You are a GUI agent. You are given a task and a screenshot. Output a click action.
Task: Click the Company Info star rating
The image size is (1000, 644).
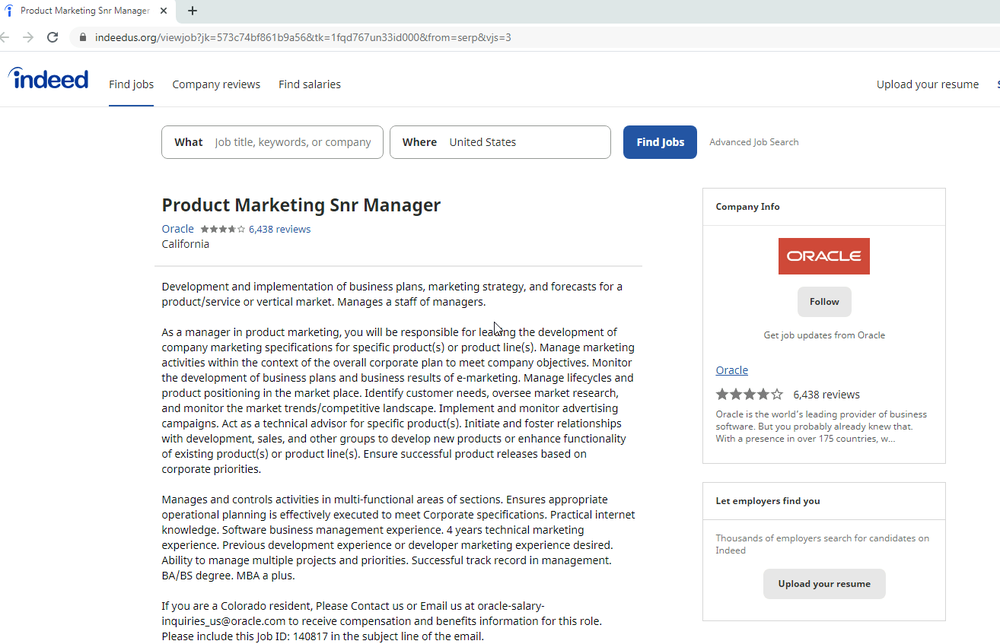point(749,394)
